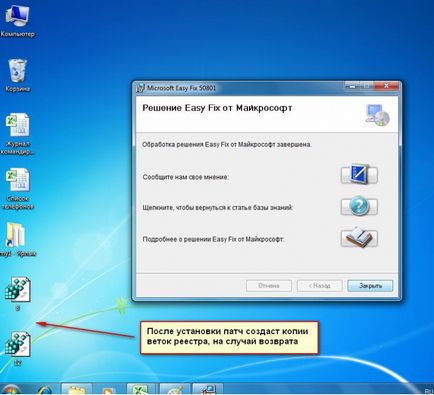The image size is (434, 395).
Task: Click the feedback icon button beside 'Сообщите нам свое мнение'
Action: 359,174
